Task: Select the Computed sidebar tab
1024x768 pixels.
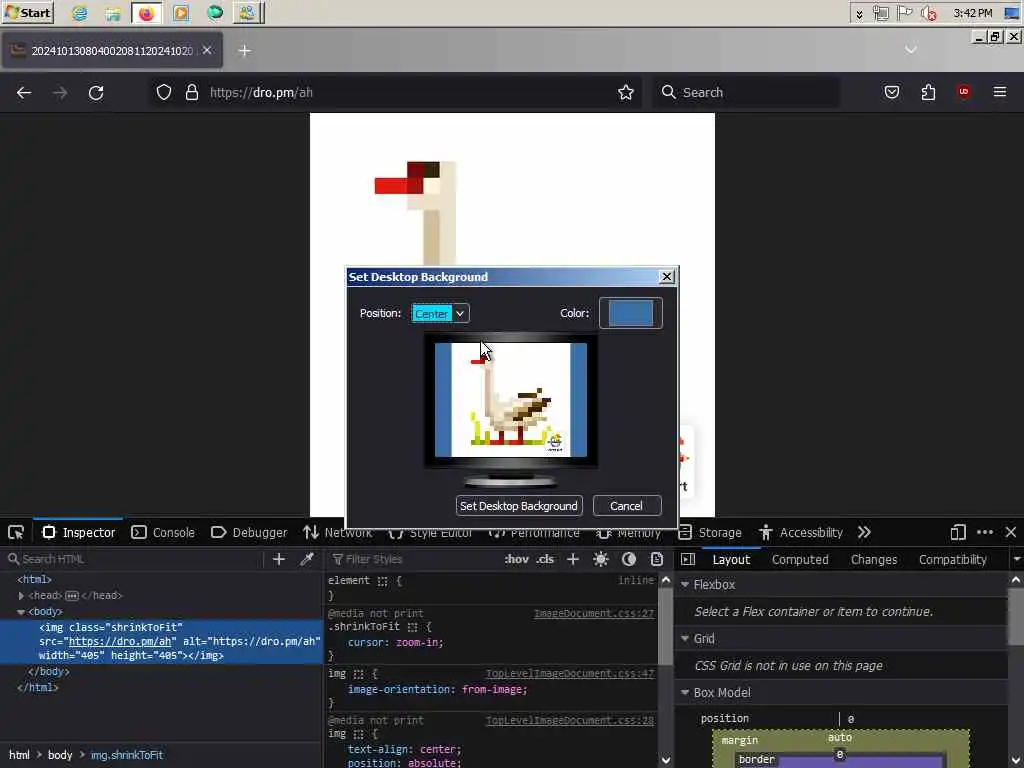Action: tap(800, 560)
